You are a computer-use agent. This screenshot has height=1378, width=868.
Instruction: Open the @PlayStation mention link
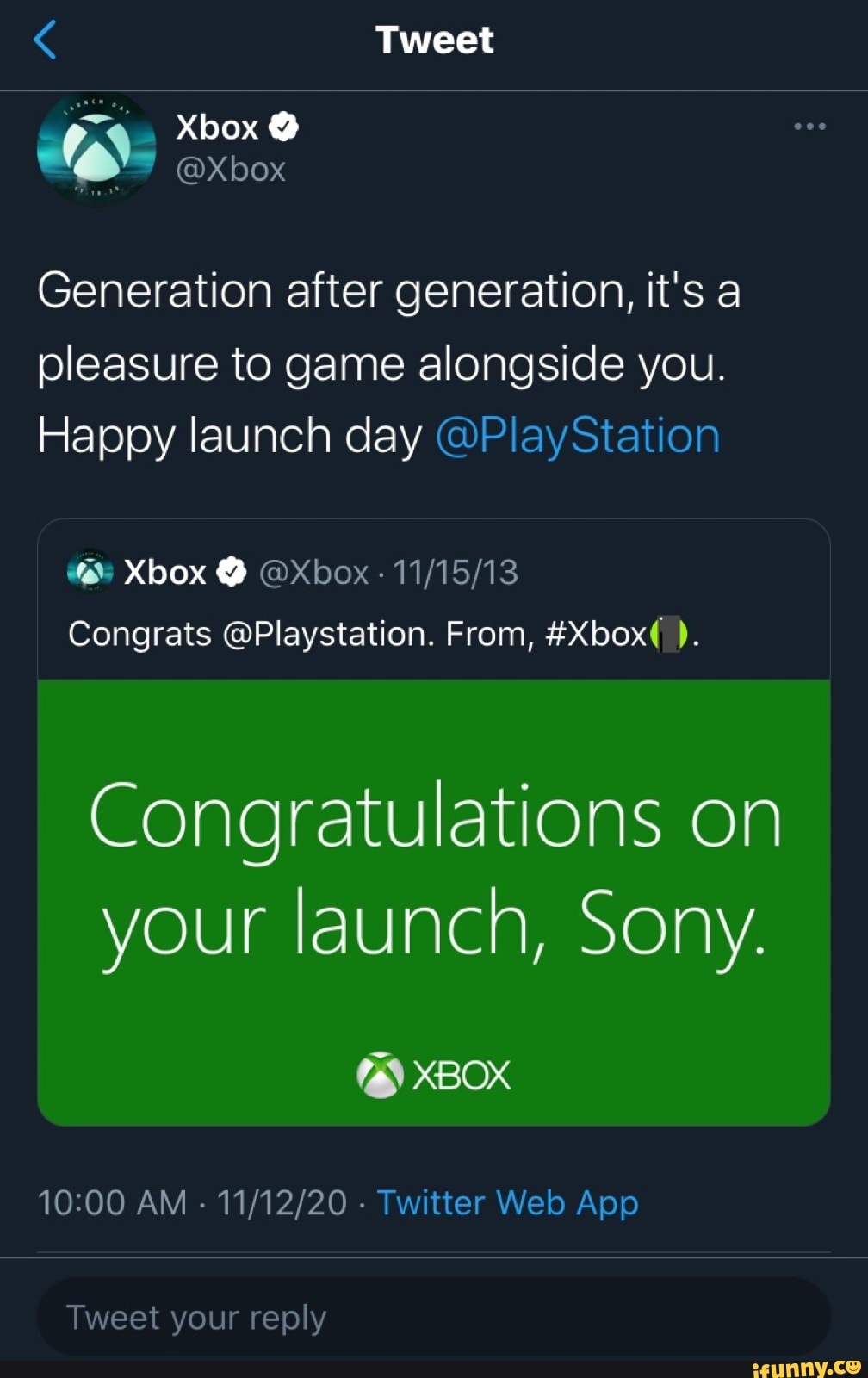click(579, 436)
